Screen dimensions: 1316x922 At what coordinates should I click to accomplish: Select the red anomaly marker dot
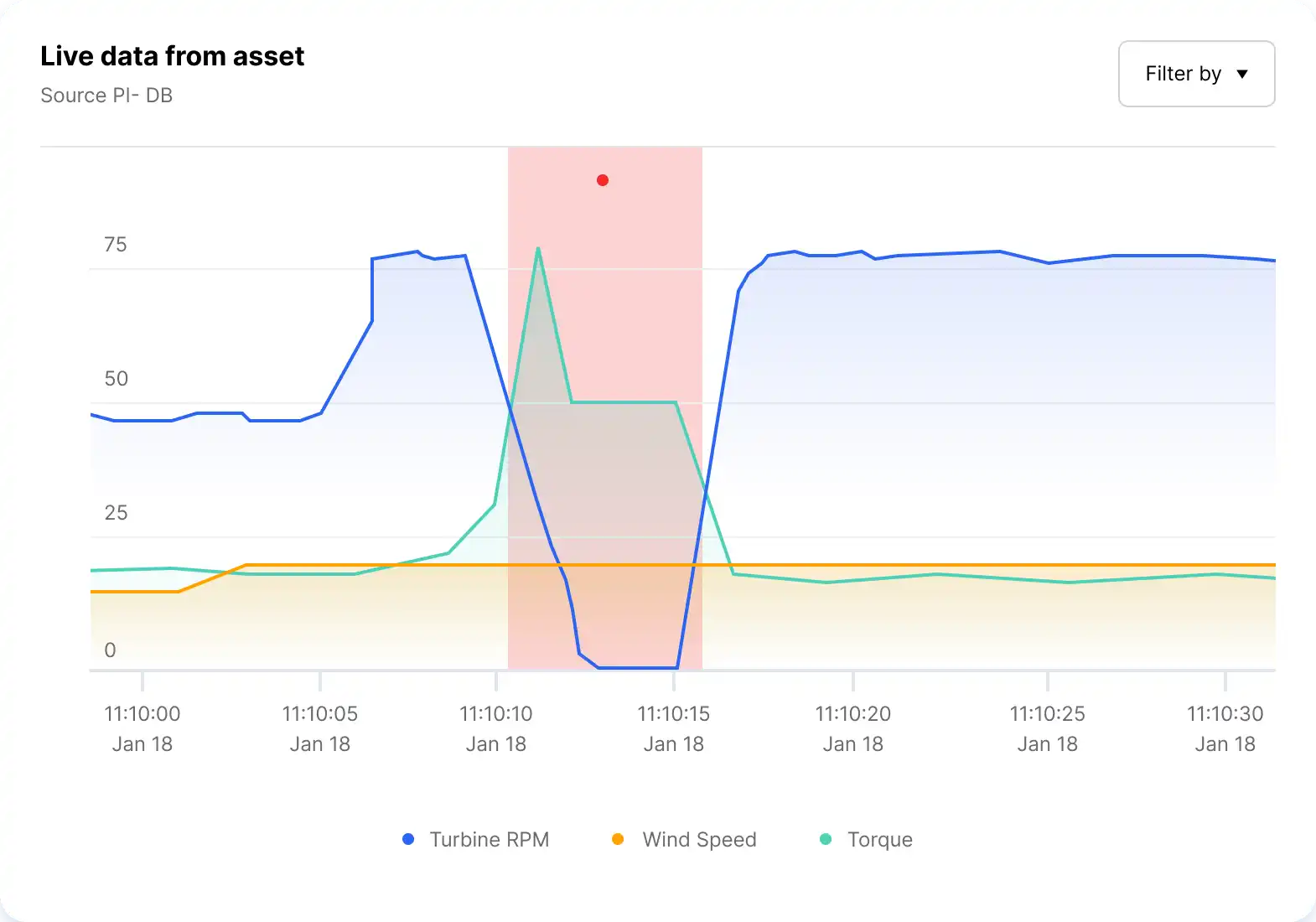(603, 180)
